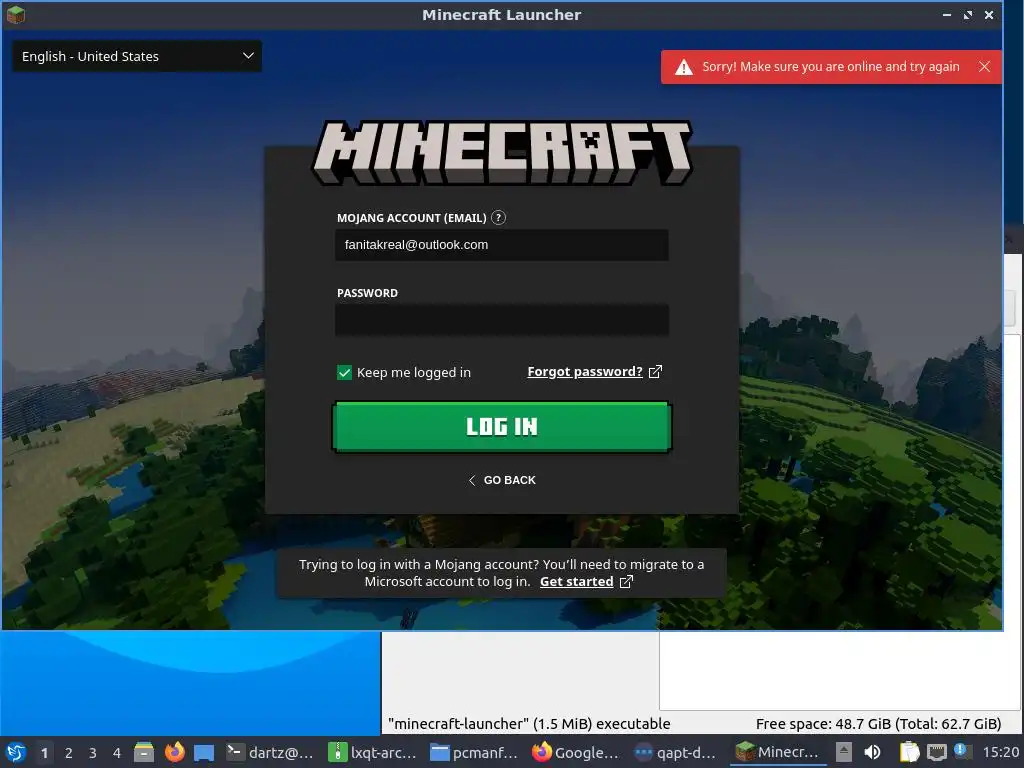This screenshot has height=768, width=1024.
Task: Click the Free space status text in file manager
Action: 878,724
